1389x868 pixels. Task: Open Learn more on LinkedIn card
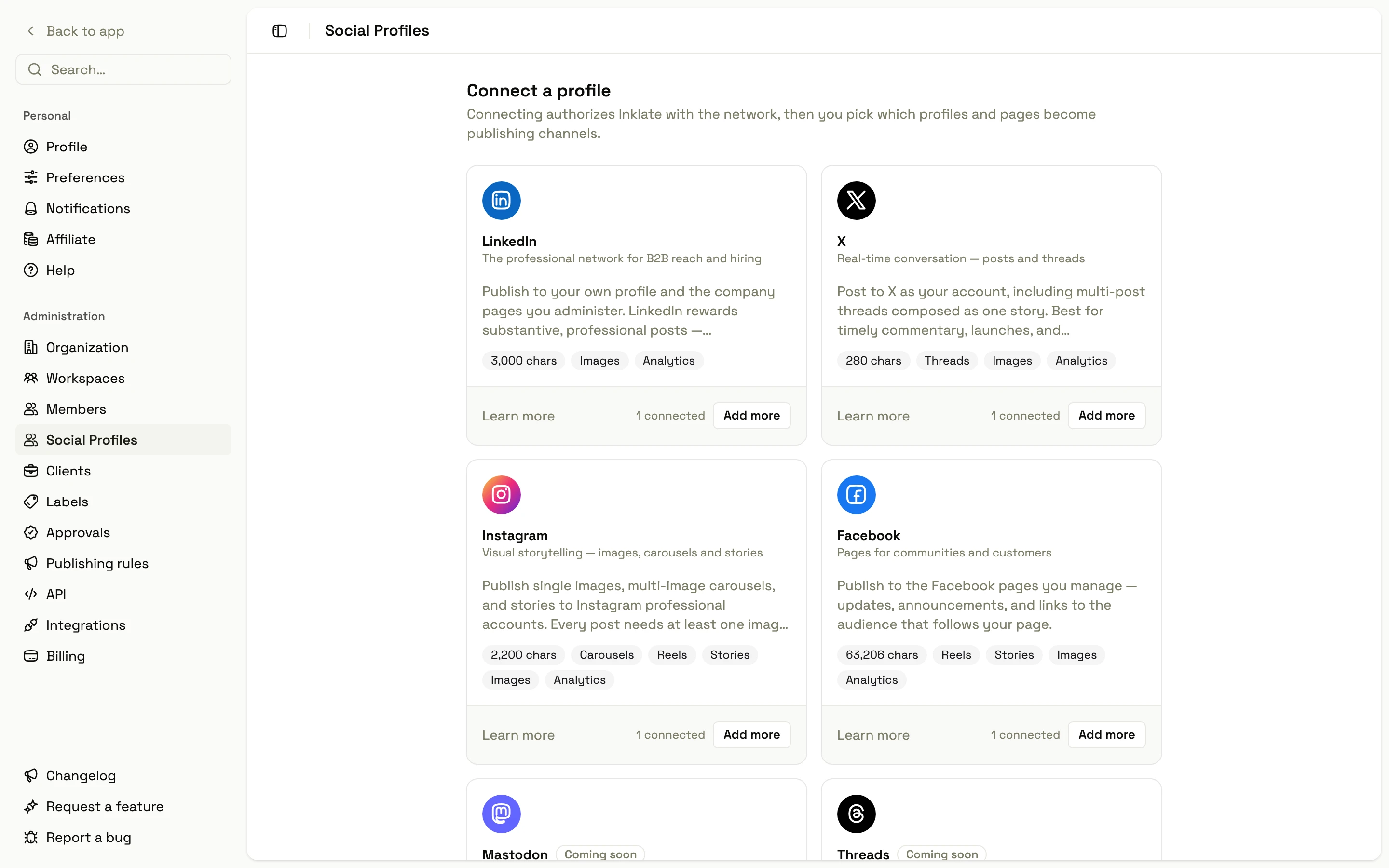(518, 416)
